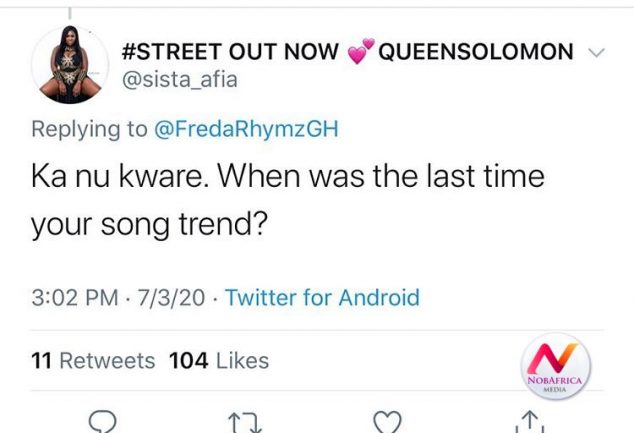This screenshot has height=433, width=634.
Task: Click the "your song trend?" text line
Action: pos(148,226)
